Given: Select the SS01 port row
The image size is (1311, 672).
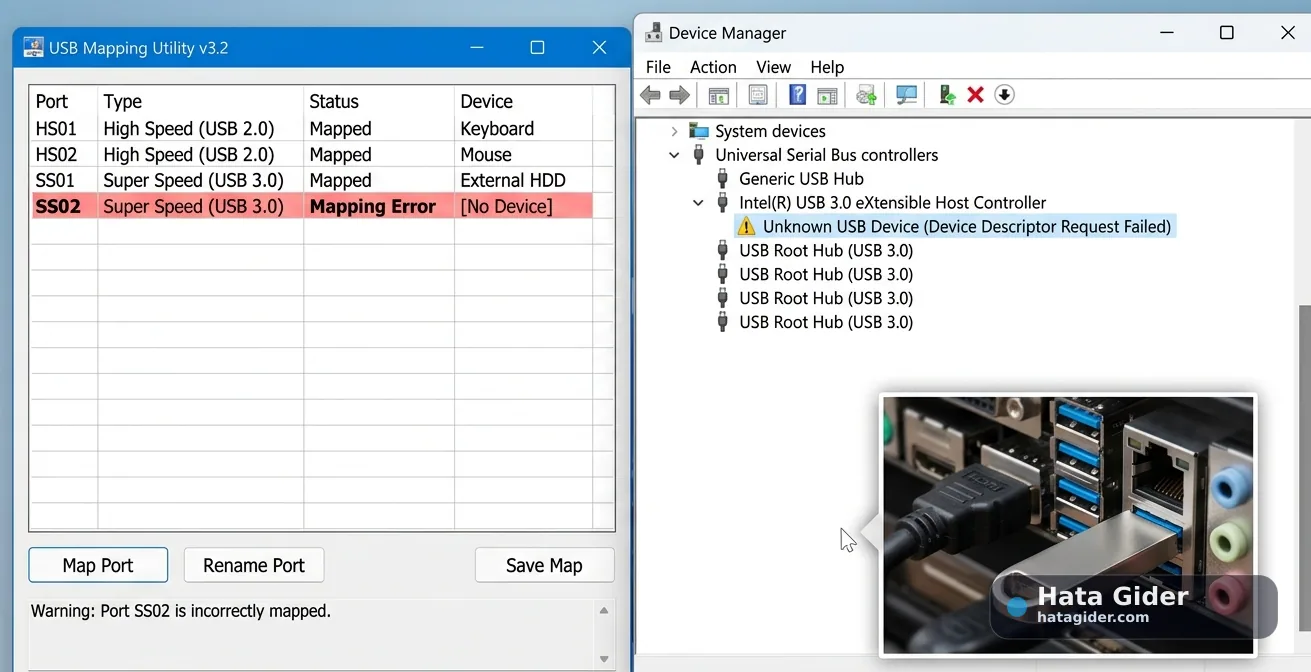Looking at the screenshot, I should pyautogui.click(x=311, y=181).
